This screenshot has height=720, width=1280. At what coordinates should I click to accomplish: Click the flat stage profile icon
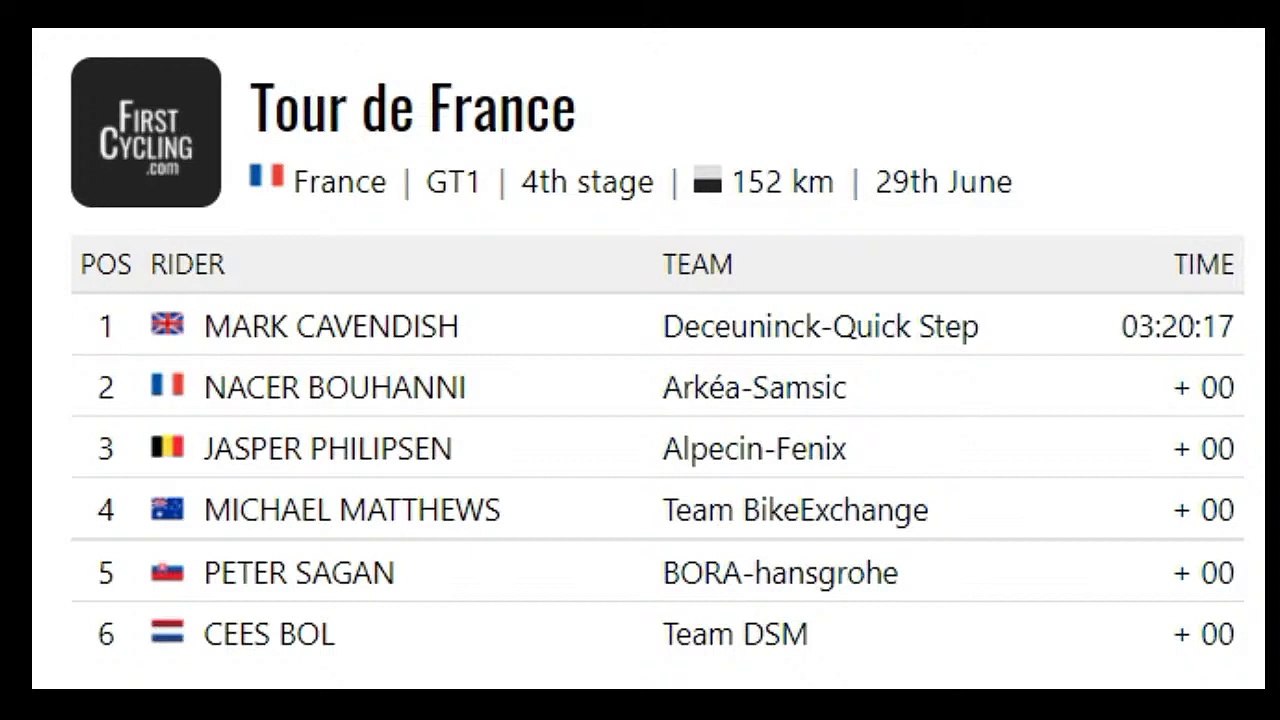[x=708, y=183]
